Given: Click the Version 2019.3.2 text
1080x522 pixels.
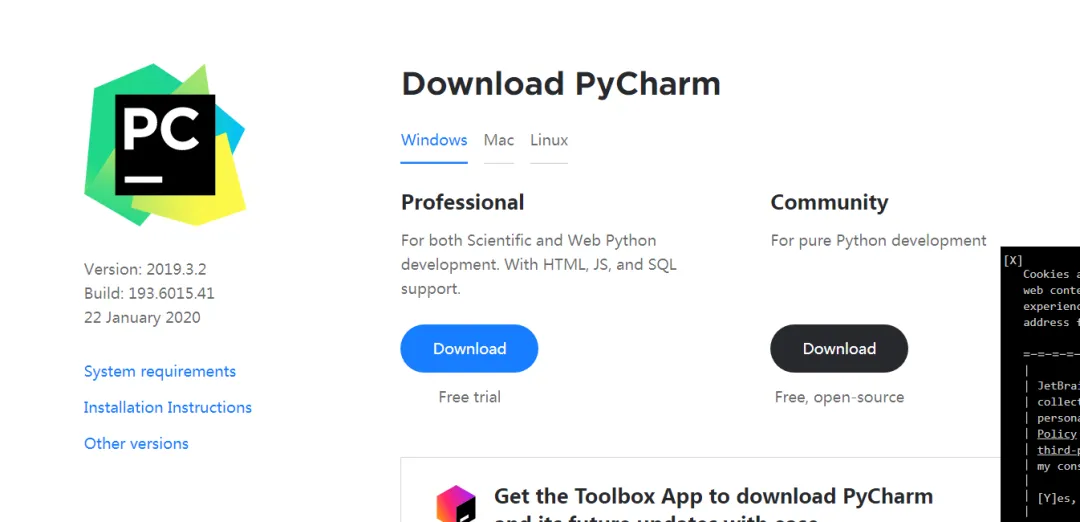Looking at the screenshot, I should [x=145, y=269].
